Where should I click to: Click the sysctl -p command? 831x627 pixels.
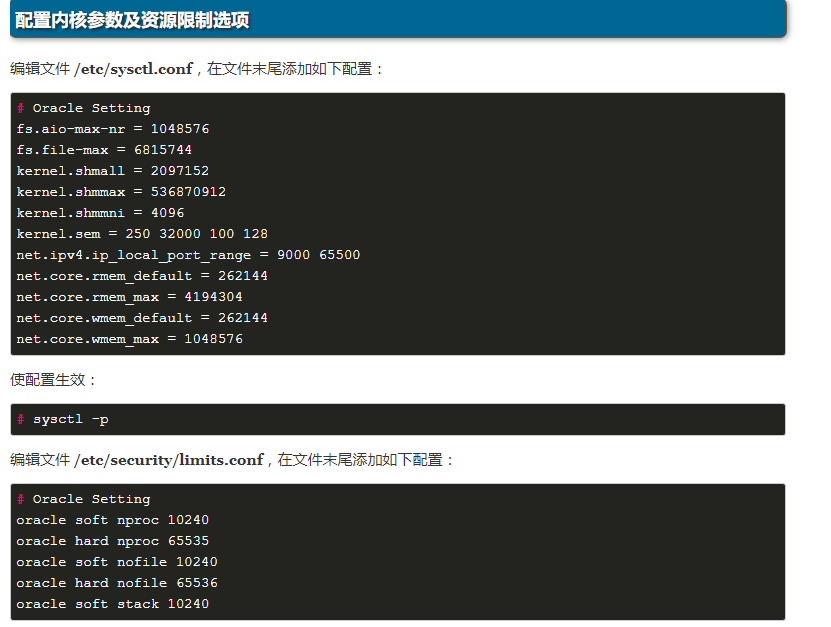click(x=70, y=419)
